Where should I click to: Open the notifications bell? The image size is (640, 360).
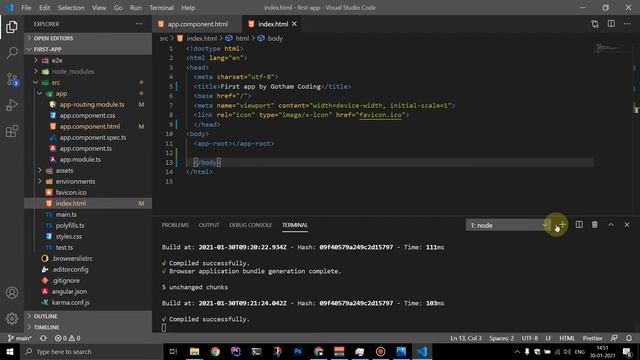click(629, 338)
